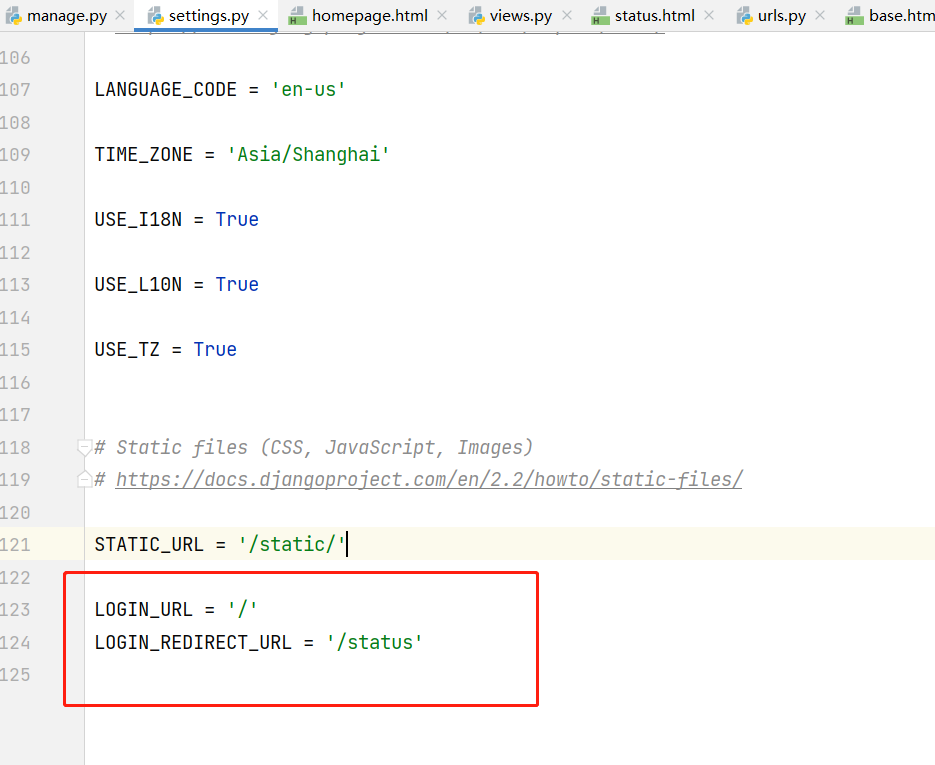
Task: Close the status.html tab
Action: click(709, 16)
